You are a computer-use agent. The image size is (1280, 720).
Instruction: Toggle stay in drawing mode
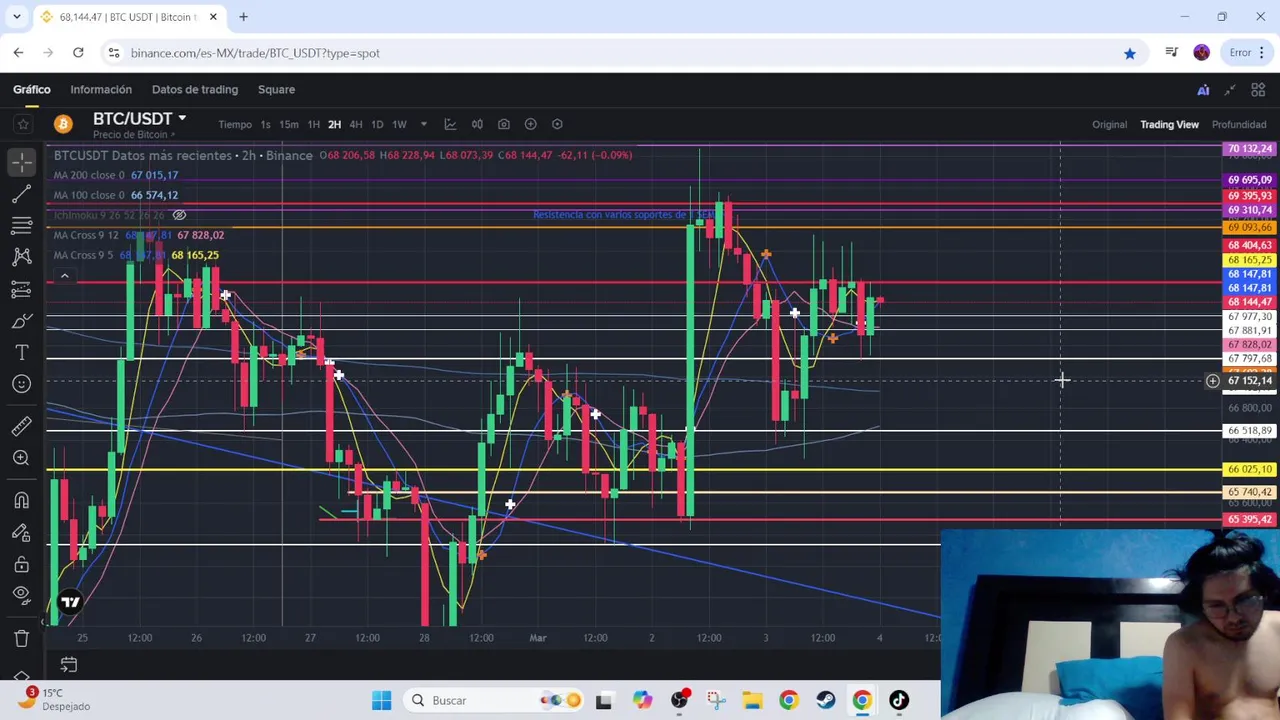click(x=22, y=532)
